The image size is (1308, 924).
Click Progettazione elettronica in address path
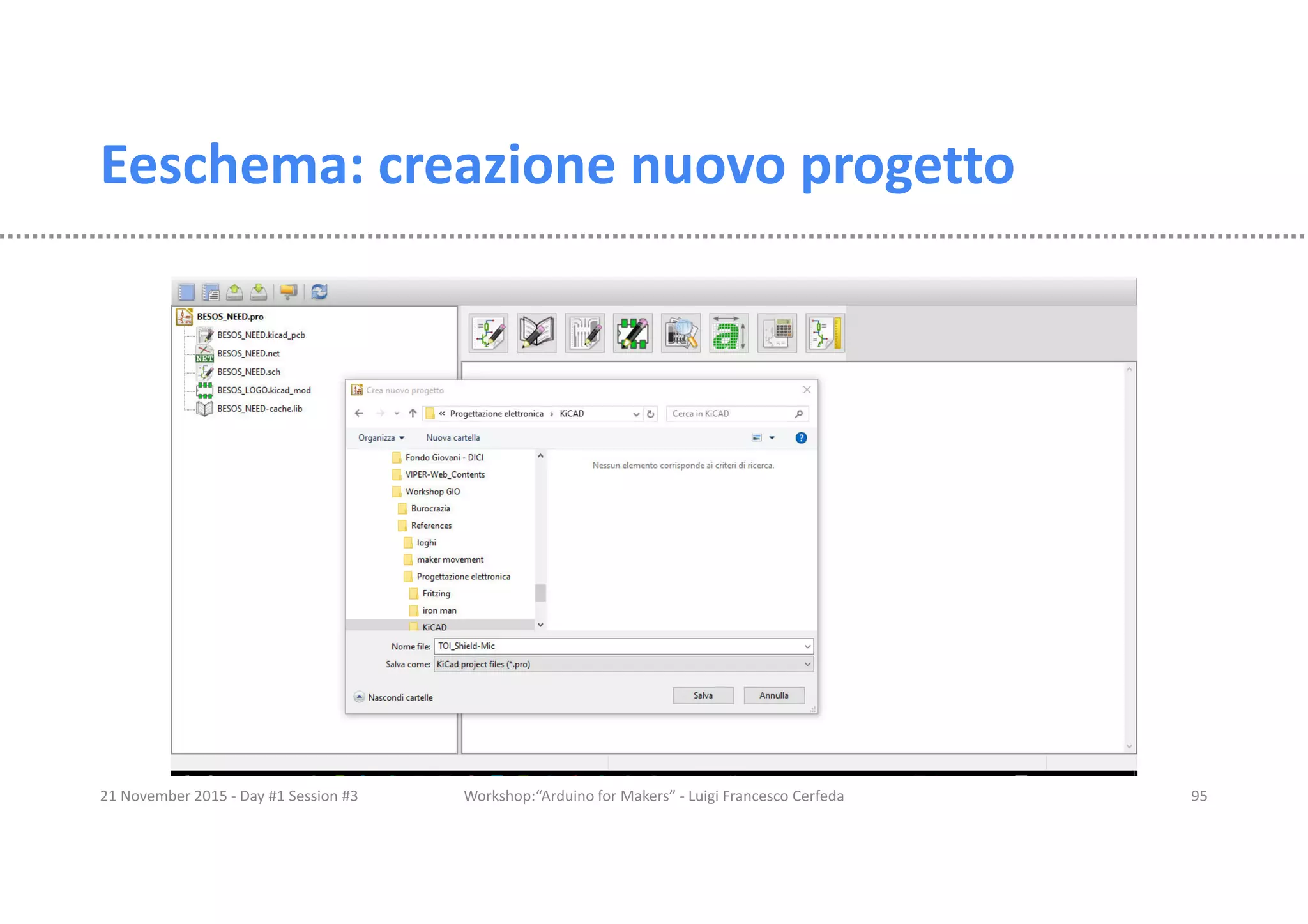pos(496,414)
